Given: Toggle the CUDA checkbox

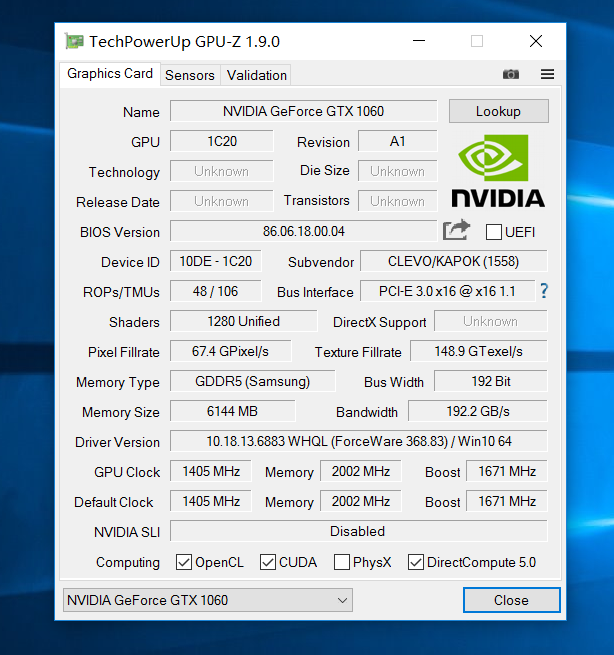Looking at the screenshot, I should click(x=268, y=562).
